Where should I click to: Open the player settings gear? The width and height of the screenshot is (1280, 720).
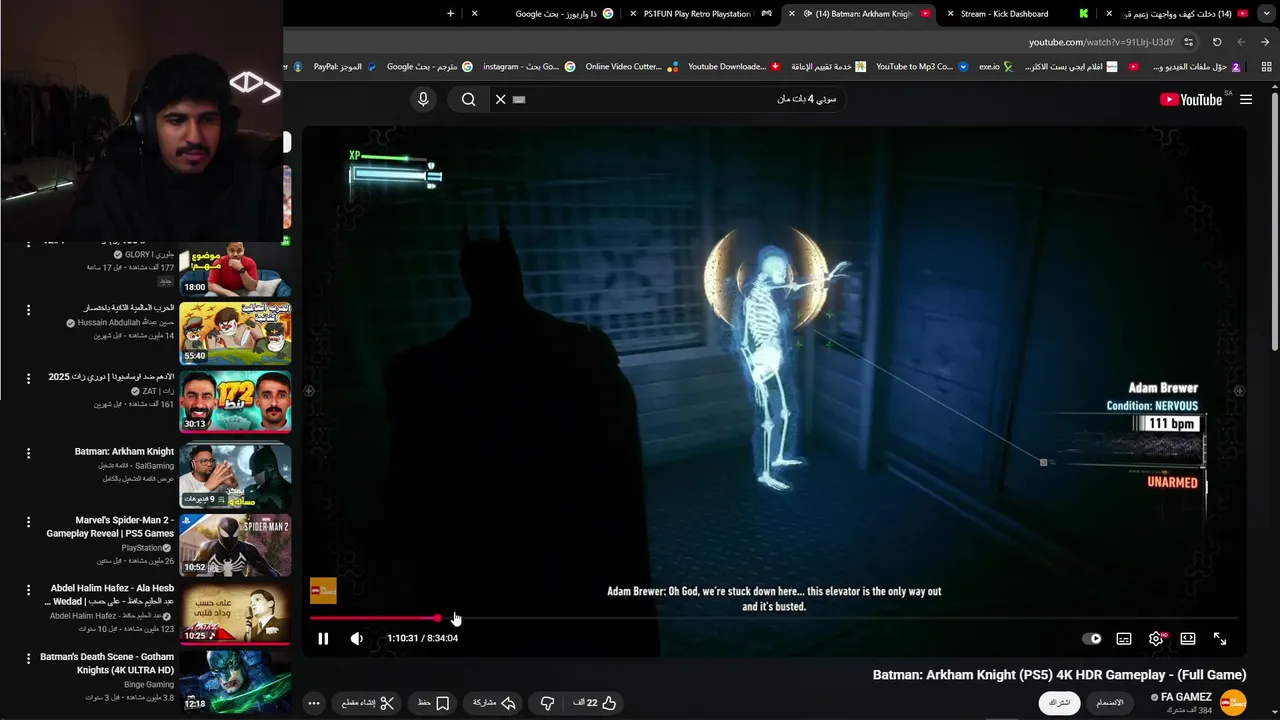(x=1156, y=638)
